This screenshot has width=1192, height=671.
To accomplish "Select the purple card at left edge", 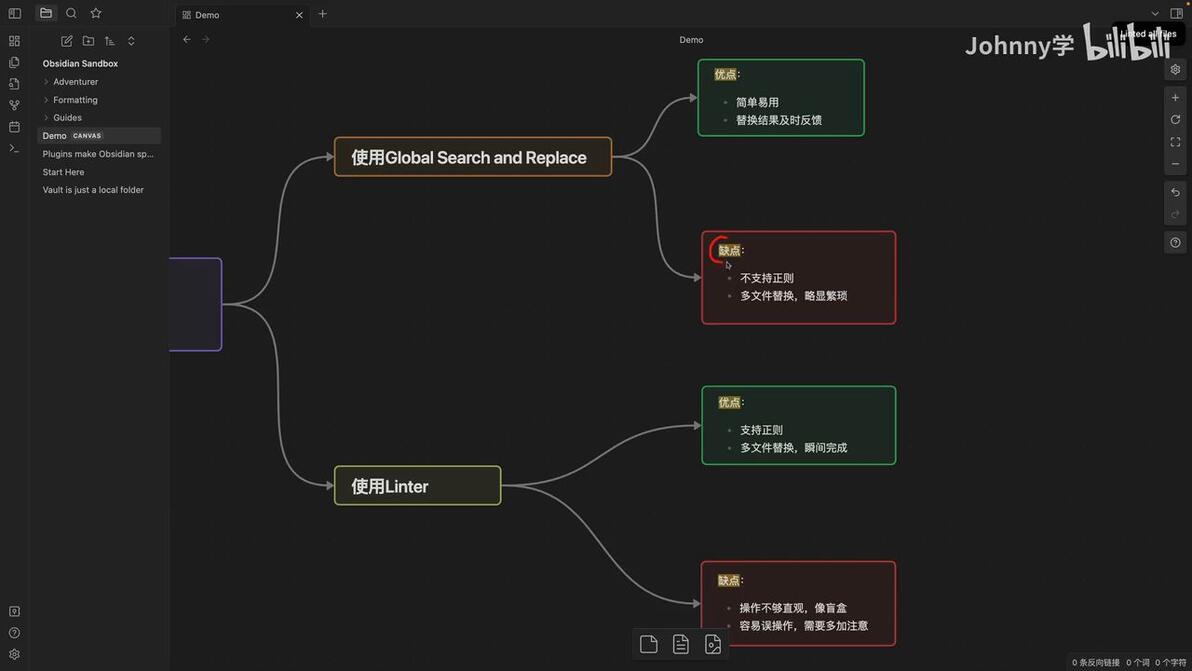I will [196, 304].
